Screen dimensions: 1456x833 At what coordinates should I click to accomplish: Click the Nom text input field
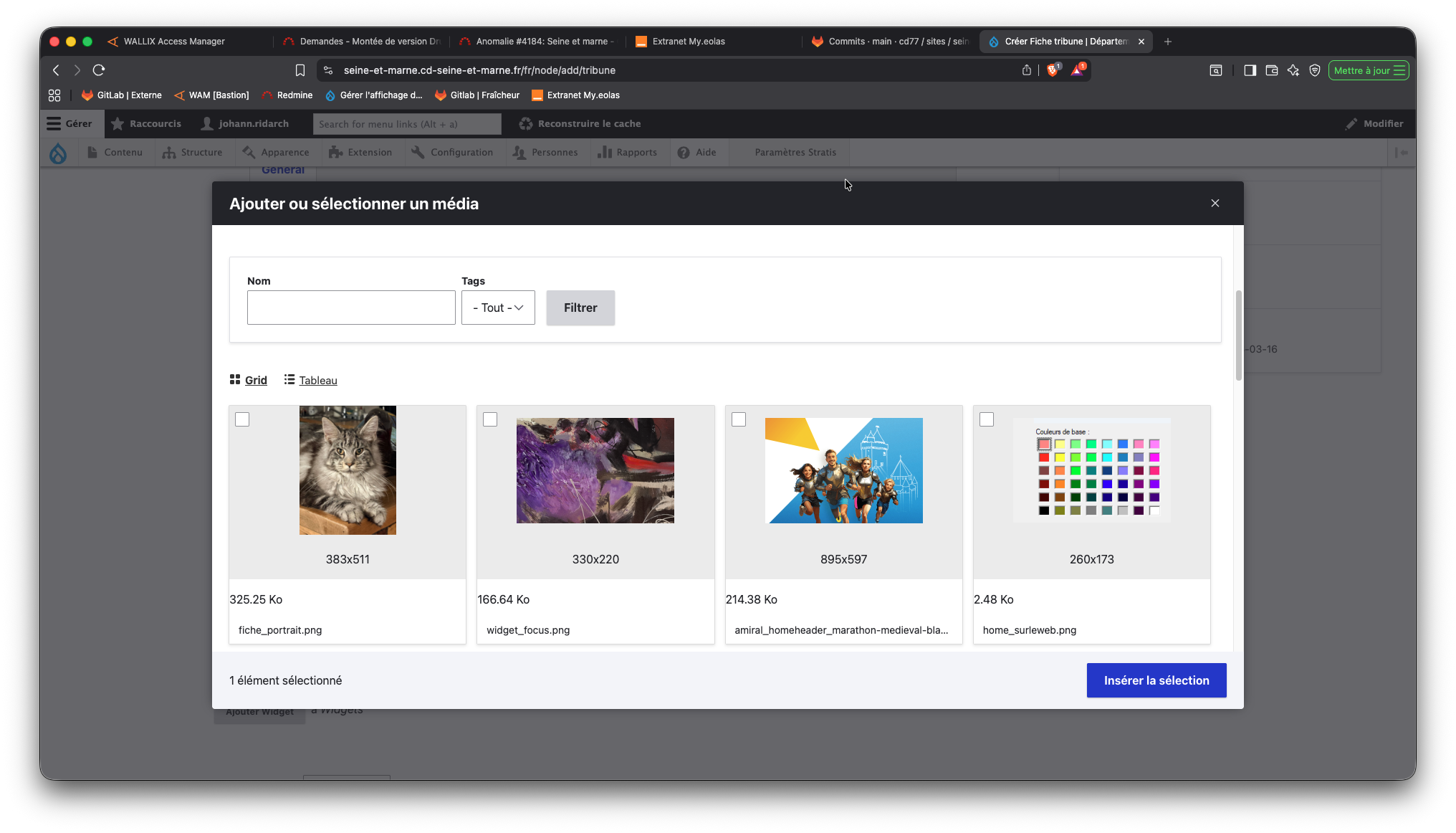pos(351,308)
